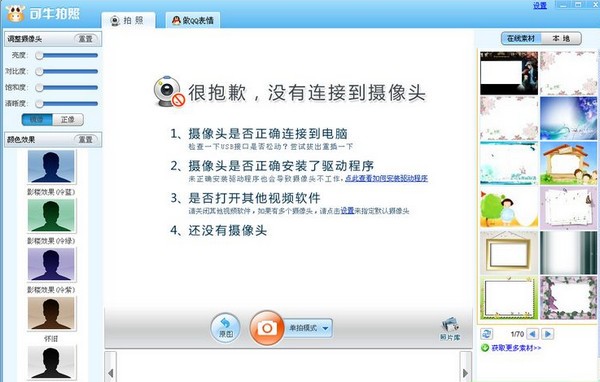This screenshot has width=600, height=382.
Task: Click the refresh materials icon
Action: click(487, 334)
